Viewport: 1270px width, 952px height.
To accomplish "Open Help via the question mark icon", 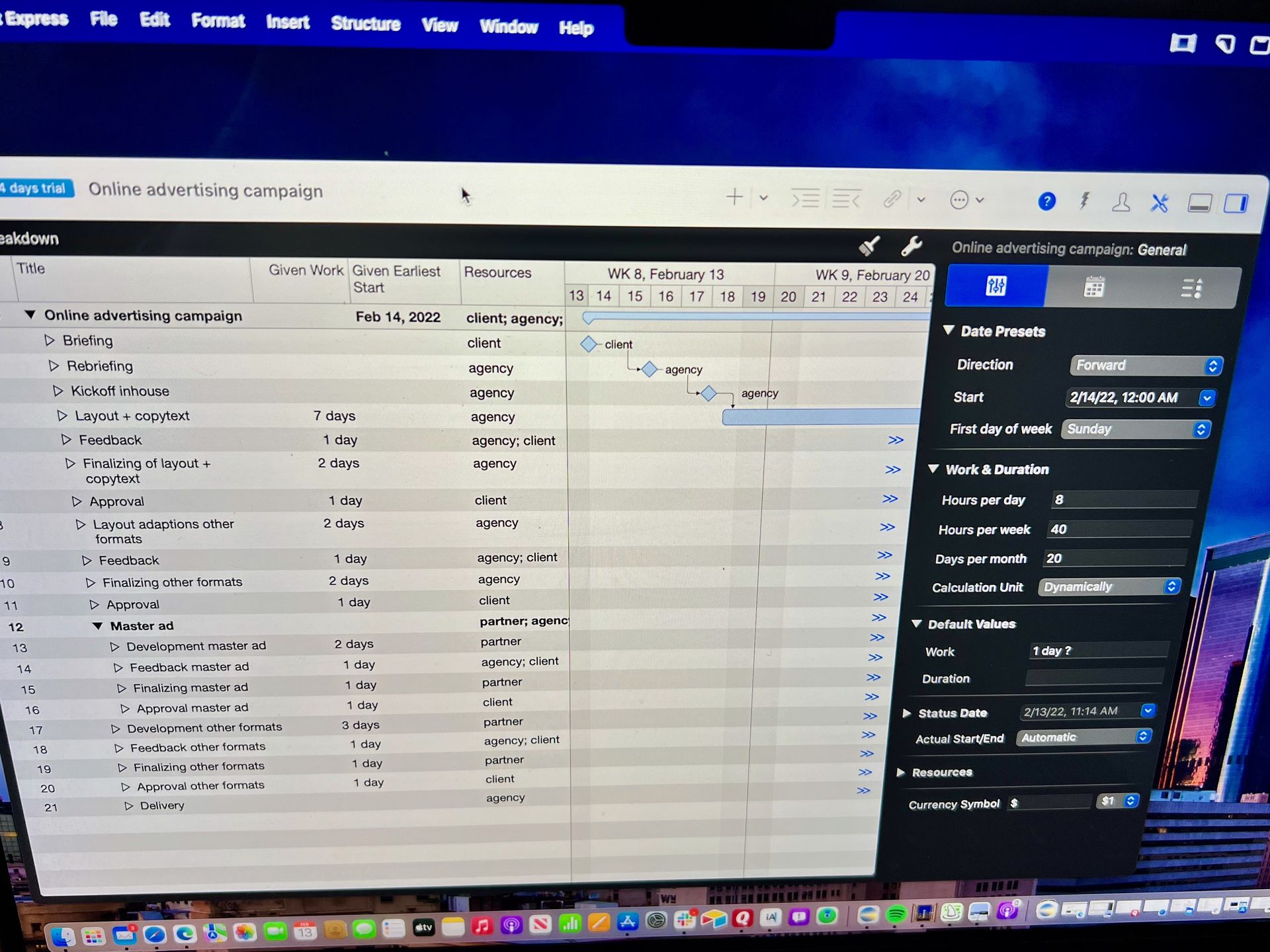I will coord(1046,202).
